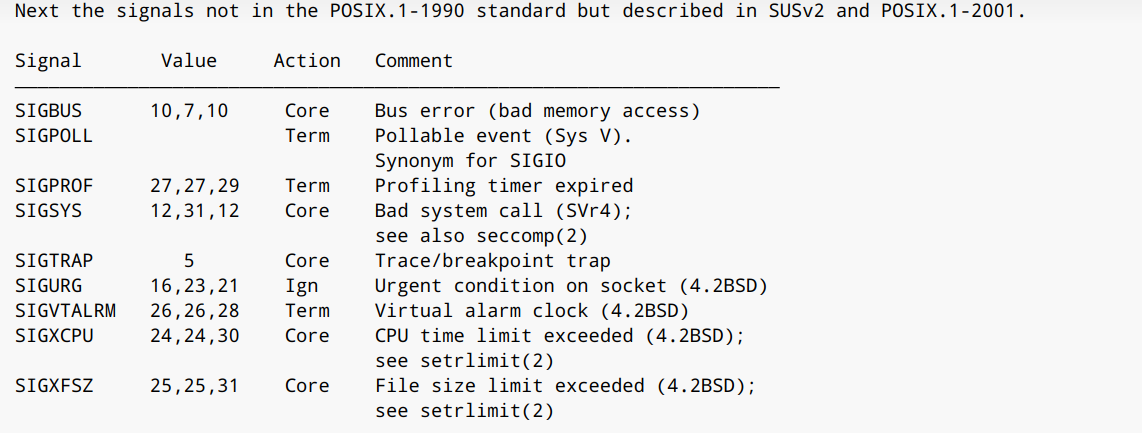Click the Signal column header
1142x433 pixels.
point(49,61)
